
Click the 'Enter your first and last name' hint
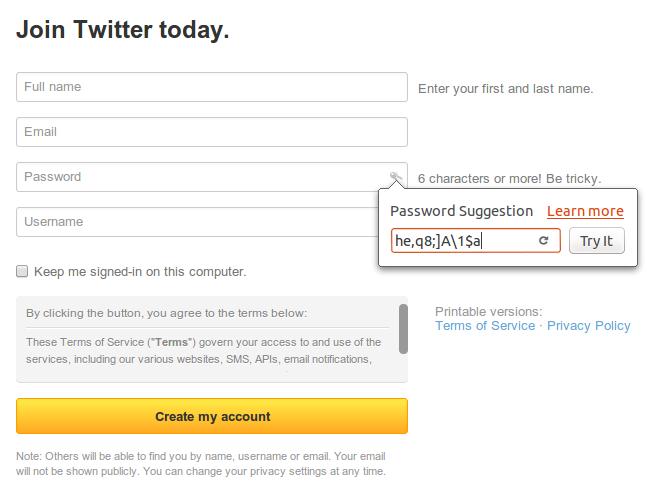tap(505, 89)
